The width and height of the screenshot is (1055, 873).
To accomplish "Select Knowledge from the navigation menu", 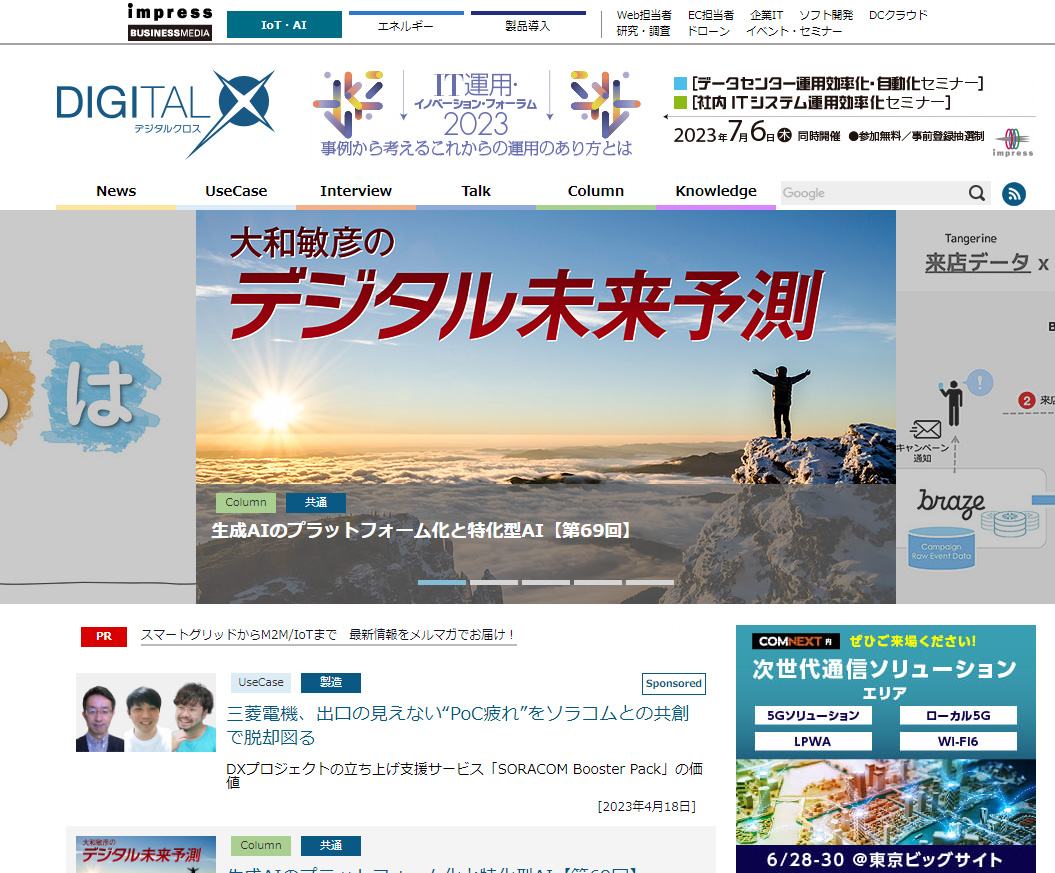I will (715, 190).
